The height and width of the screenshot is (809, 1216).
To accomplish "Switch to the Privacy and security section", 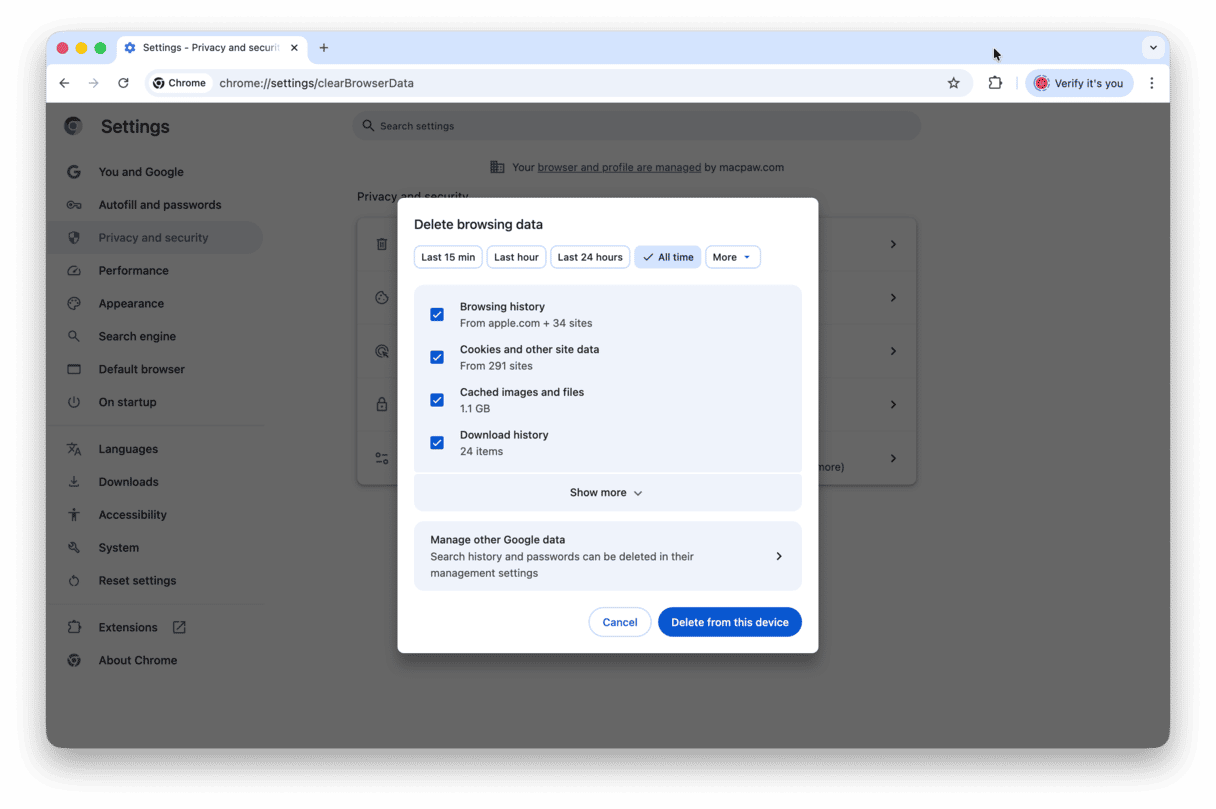I will pyautogui.click(x=153, y=237).
